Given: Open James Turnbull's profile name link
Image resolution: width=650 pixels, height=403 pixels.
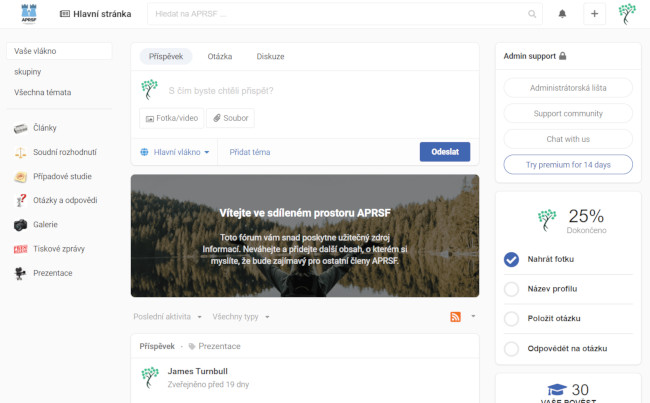Looking at the screenshot, I should [x=198, y=371].
